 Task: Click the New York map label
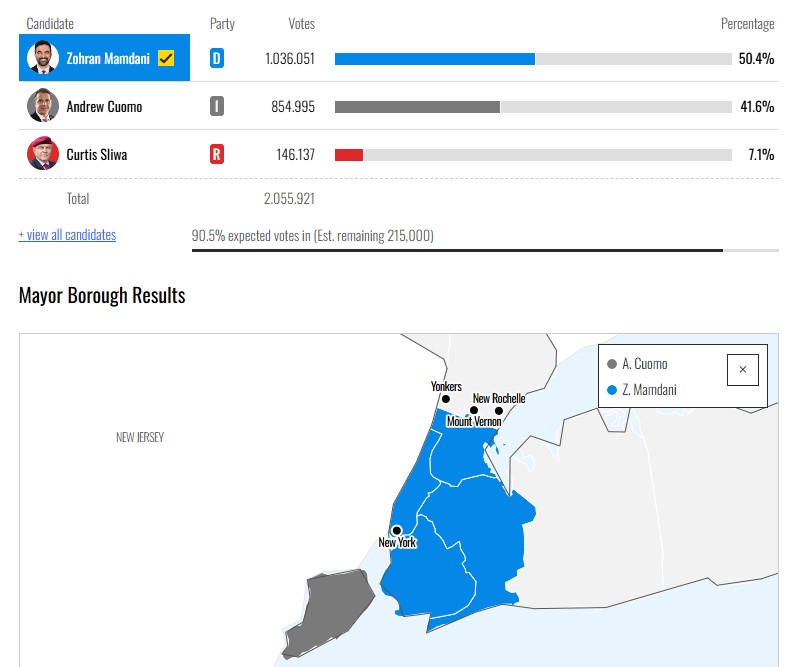[x=397, y=542]
